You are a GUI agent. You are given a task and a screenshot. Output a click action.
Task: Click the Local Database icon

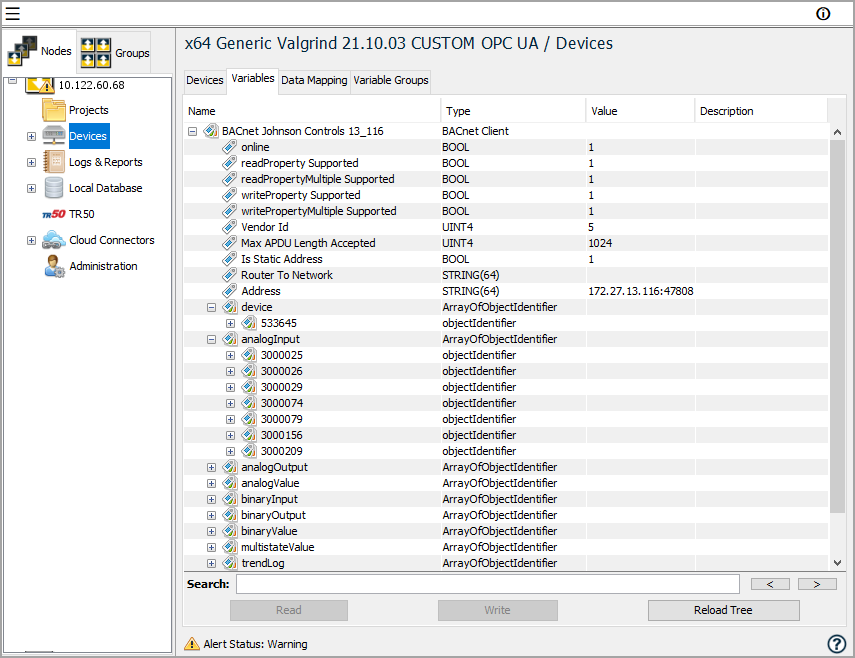click(x=54, y=188)
